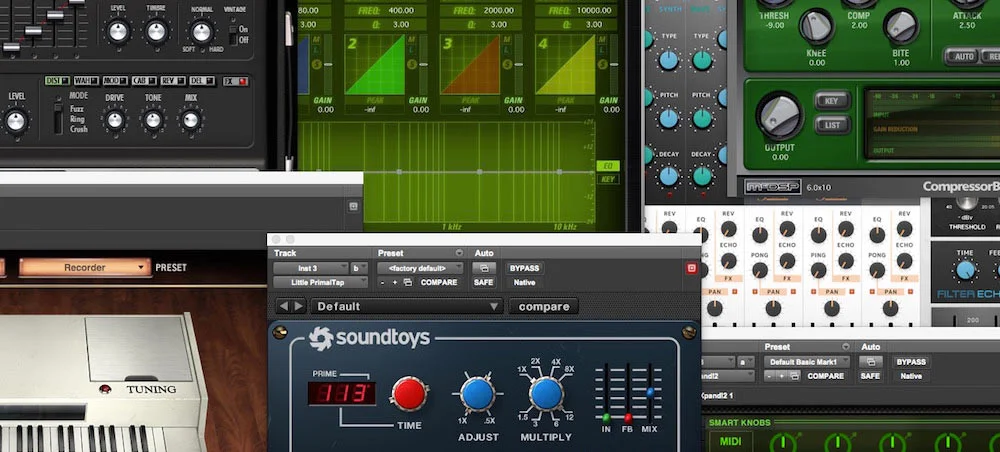Solo EQ band 3 with its S button
Screen dimensions: 1000x452
(x=506, y=64)
